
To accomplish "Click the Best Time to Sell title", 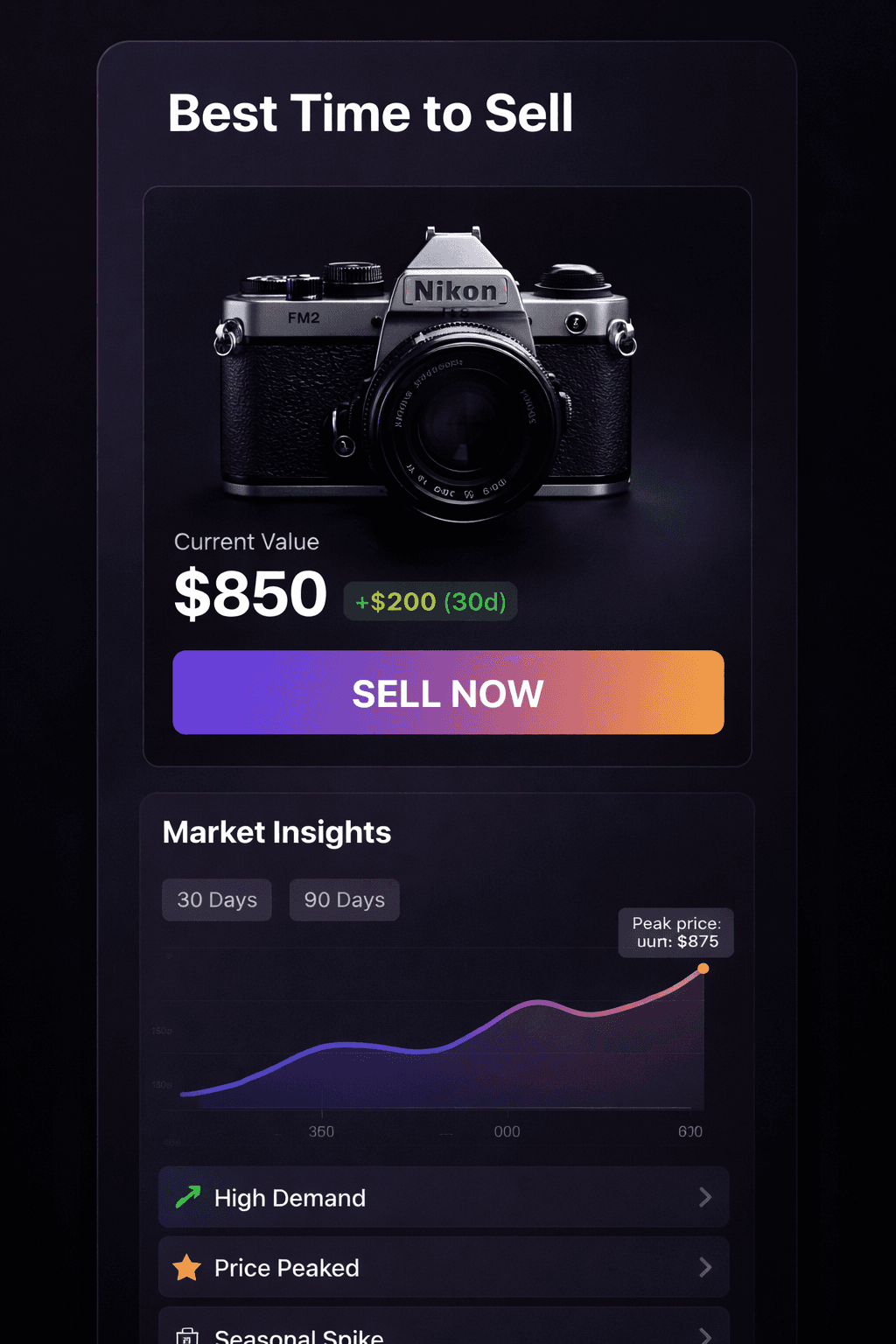I will [x=370, y=114].
